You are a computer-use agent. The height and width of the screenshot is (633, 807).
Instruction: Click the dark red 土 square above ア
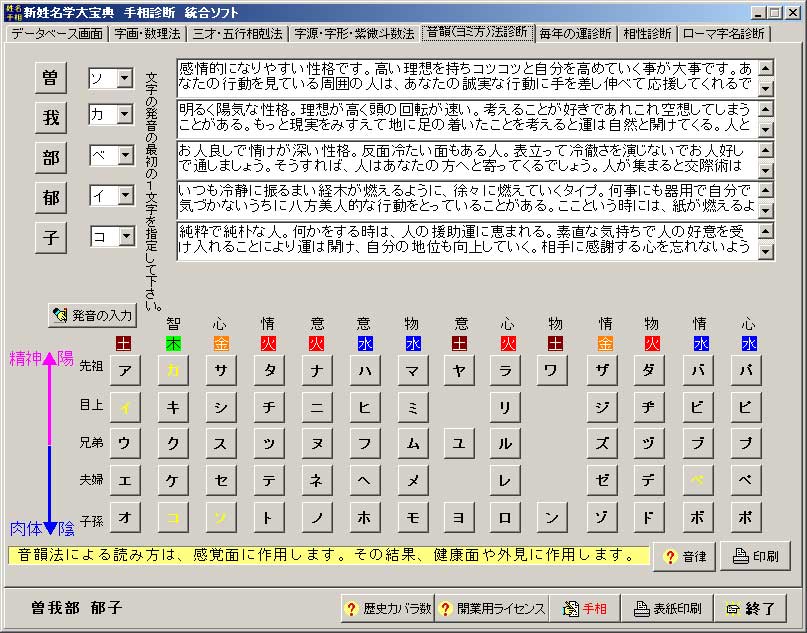[124, 343]
